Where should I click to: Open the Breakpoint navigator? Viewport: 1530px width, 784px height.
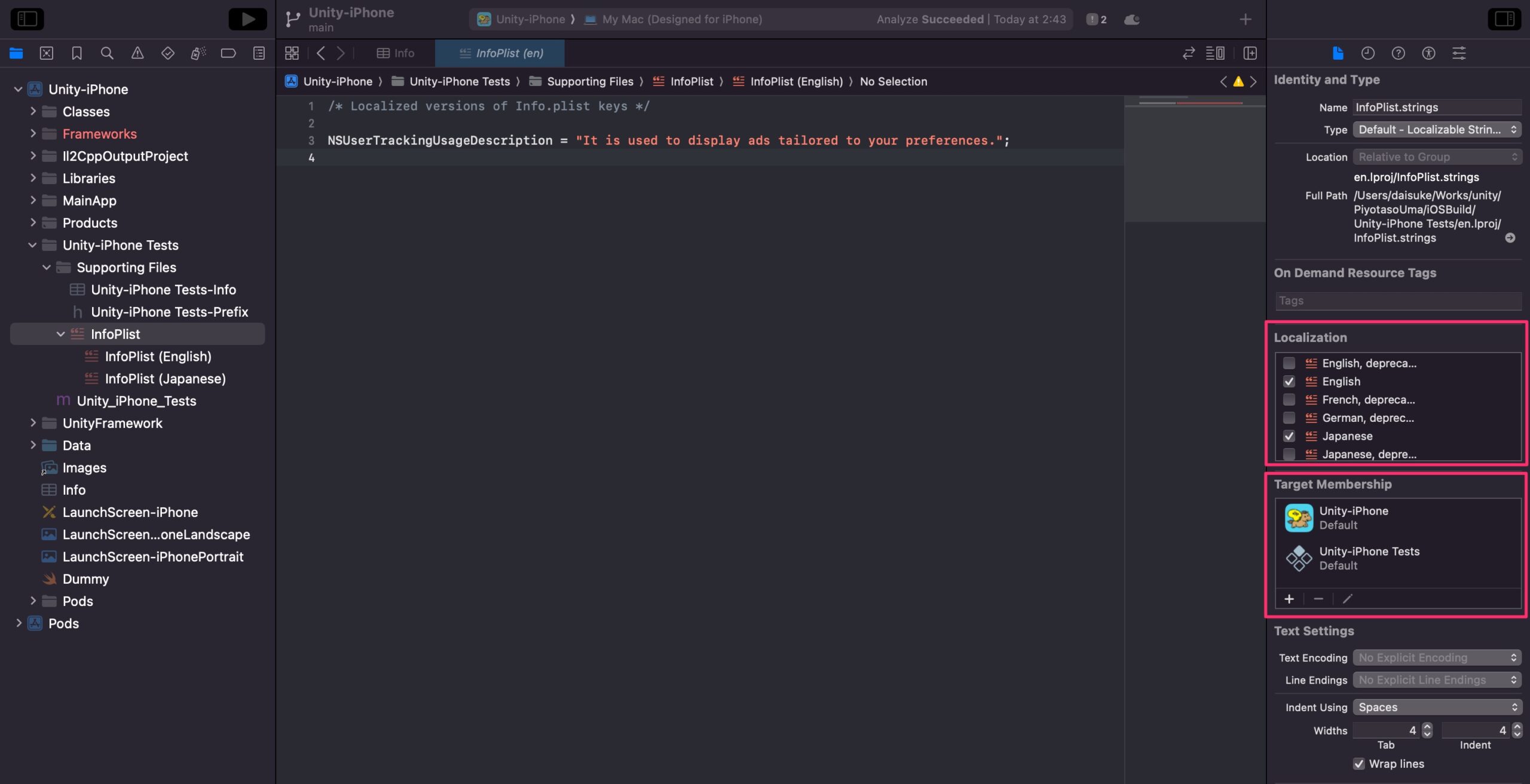pos(228,53)
